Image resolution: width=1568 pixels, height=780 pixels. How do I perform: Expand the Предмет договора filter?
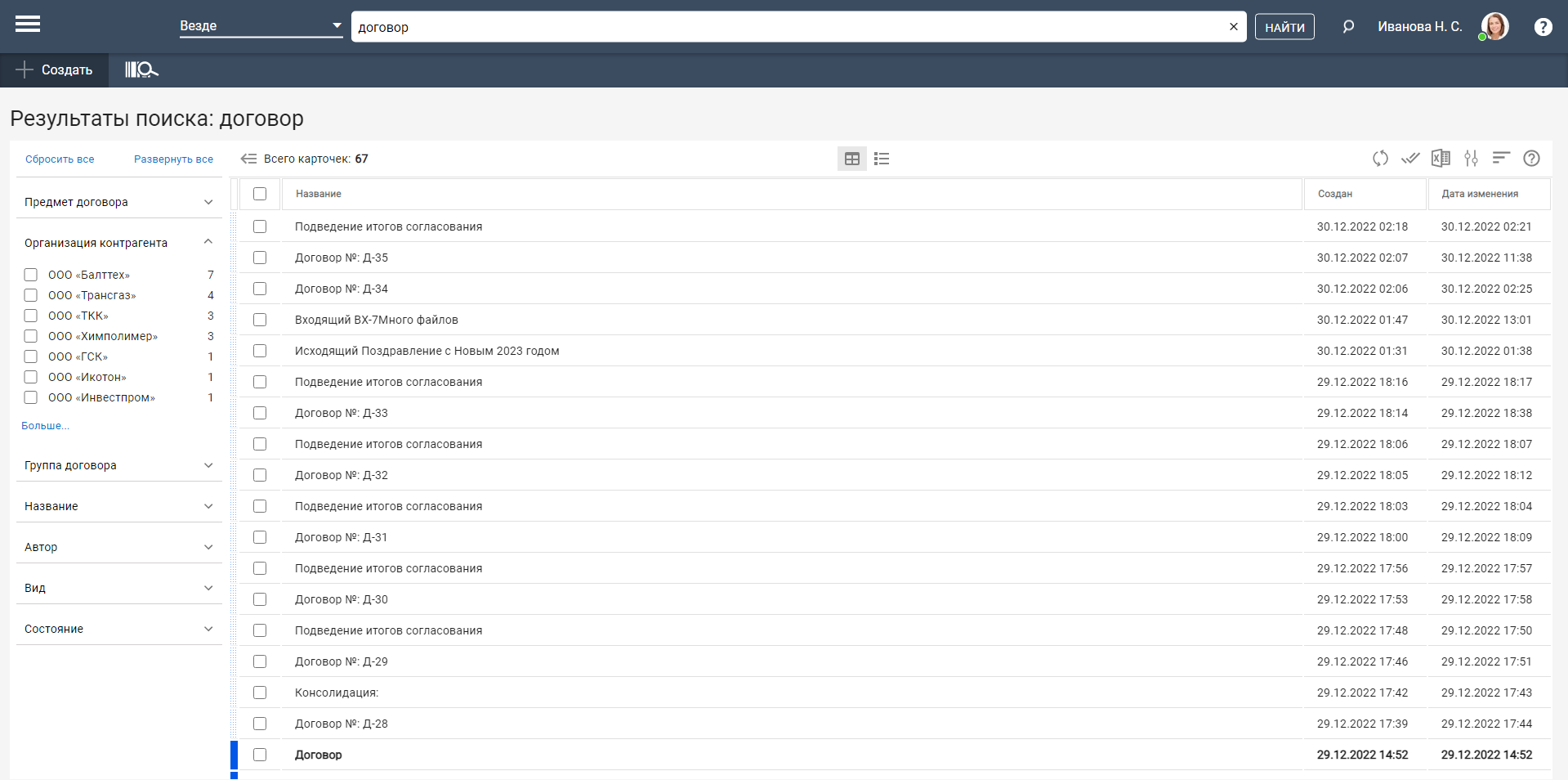pyautogui.click(x=118, y=202)
